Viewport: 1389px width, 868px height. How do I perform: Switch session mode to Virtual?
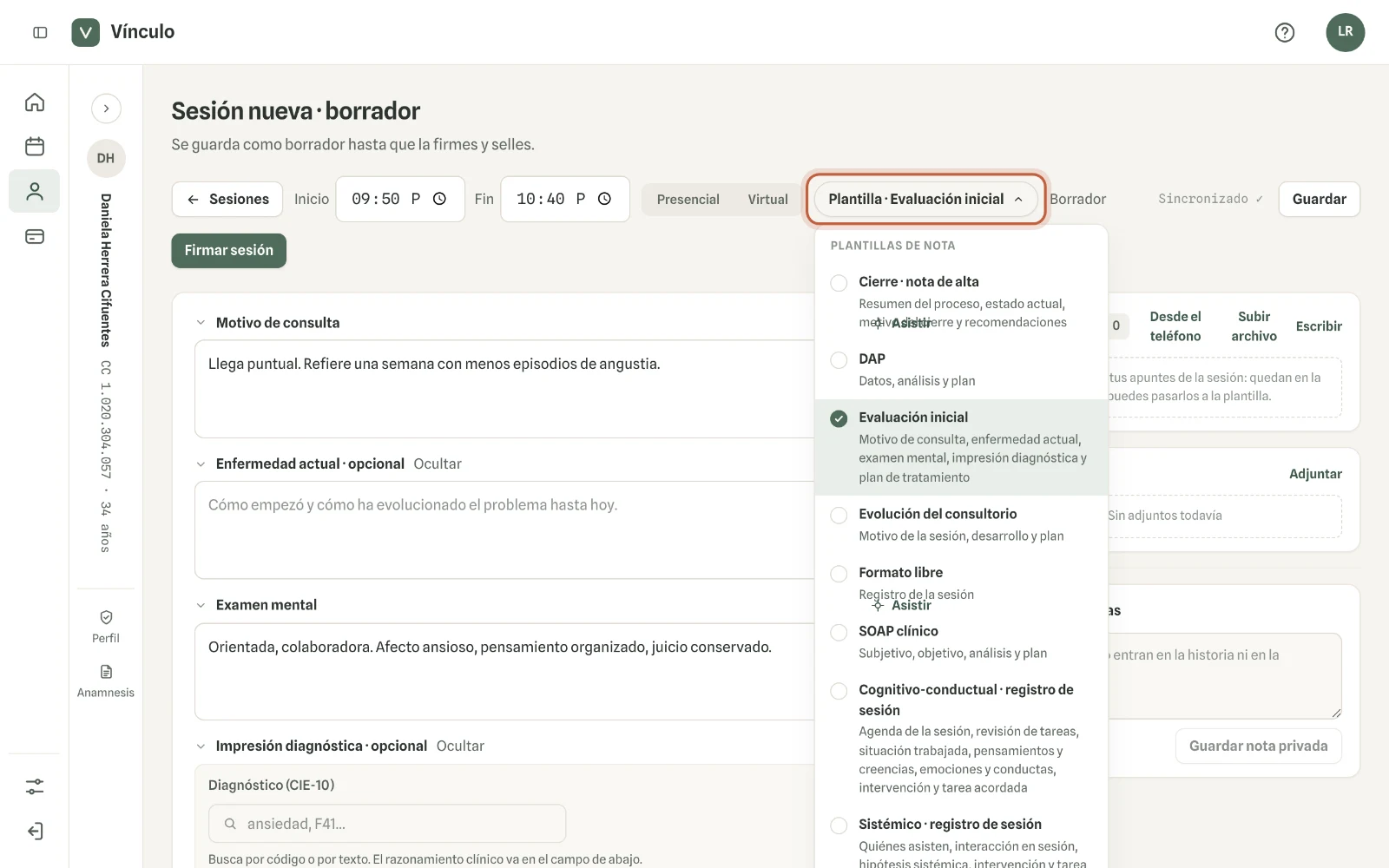tap(767, 200)
